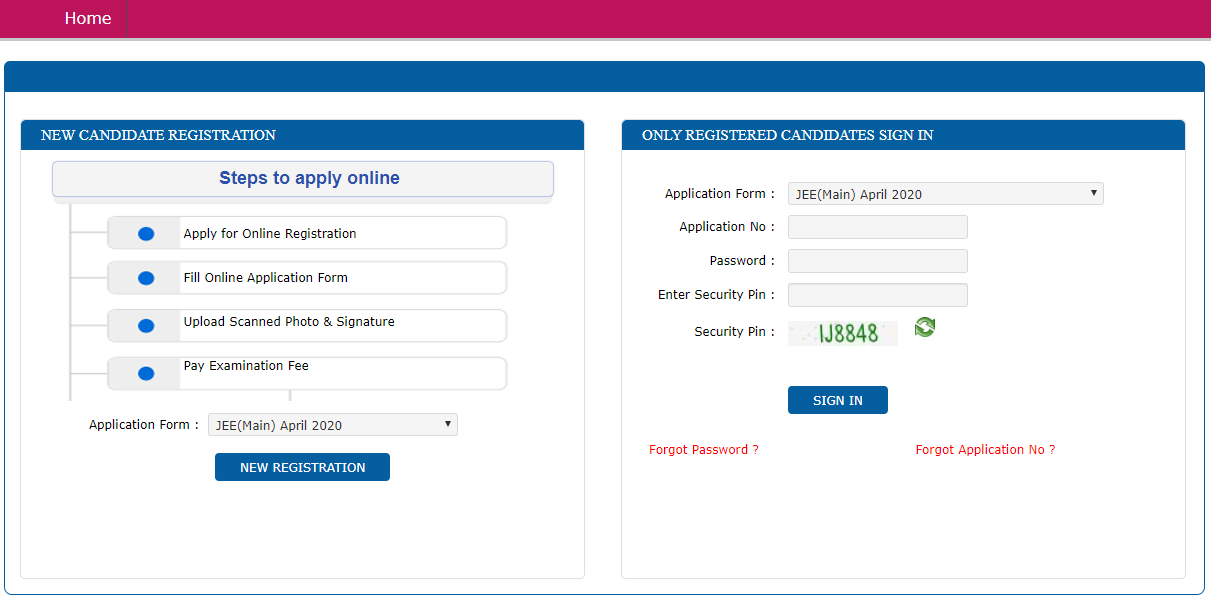Focus the Application No input field
Image resolution: width=1211 pixels, height=607 pixels.
[877, 227]
